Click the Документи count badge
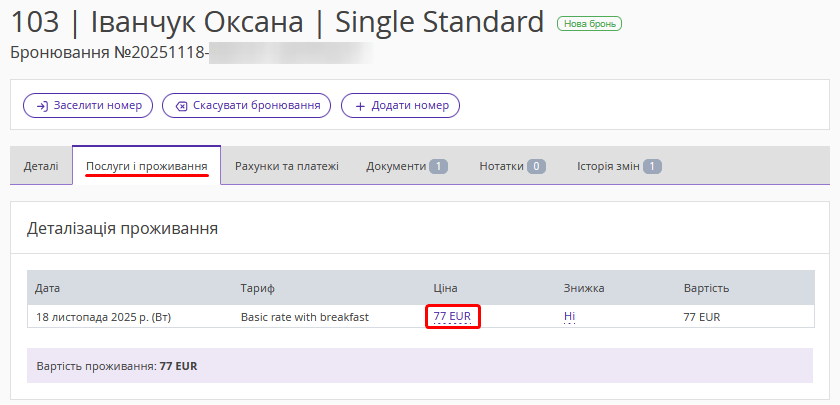The width and height of the screenshot is (840, 405). [438, 166]
